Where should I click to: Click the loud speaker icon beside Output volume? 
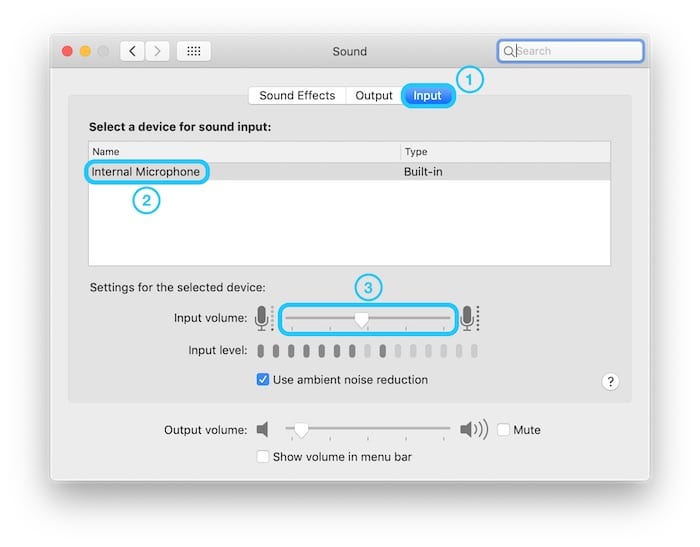pyautogui.click(x=473, y=430)
